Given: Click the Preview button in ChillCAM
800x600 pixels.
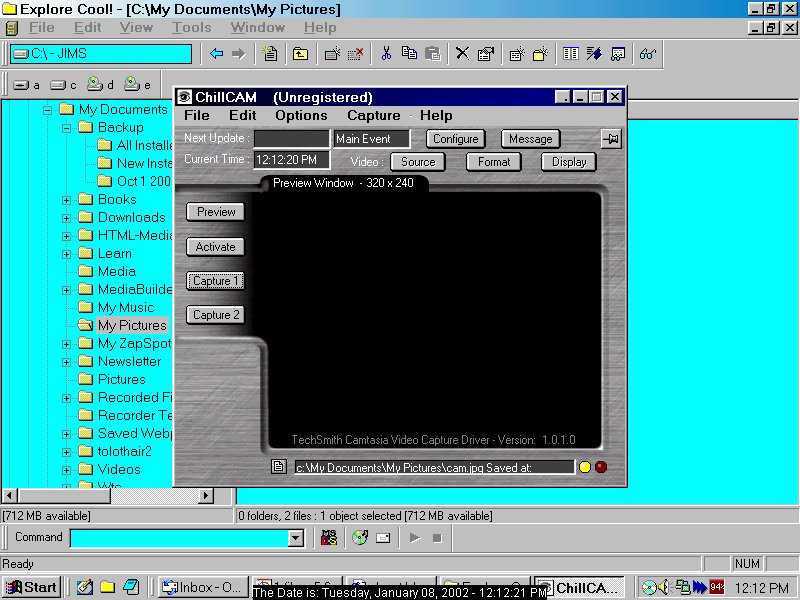Looking at the screenshot, I should (215, 212).
